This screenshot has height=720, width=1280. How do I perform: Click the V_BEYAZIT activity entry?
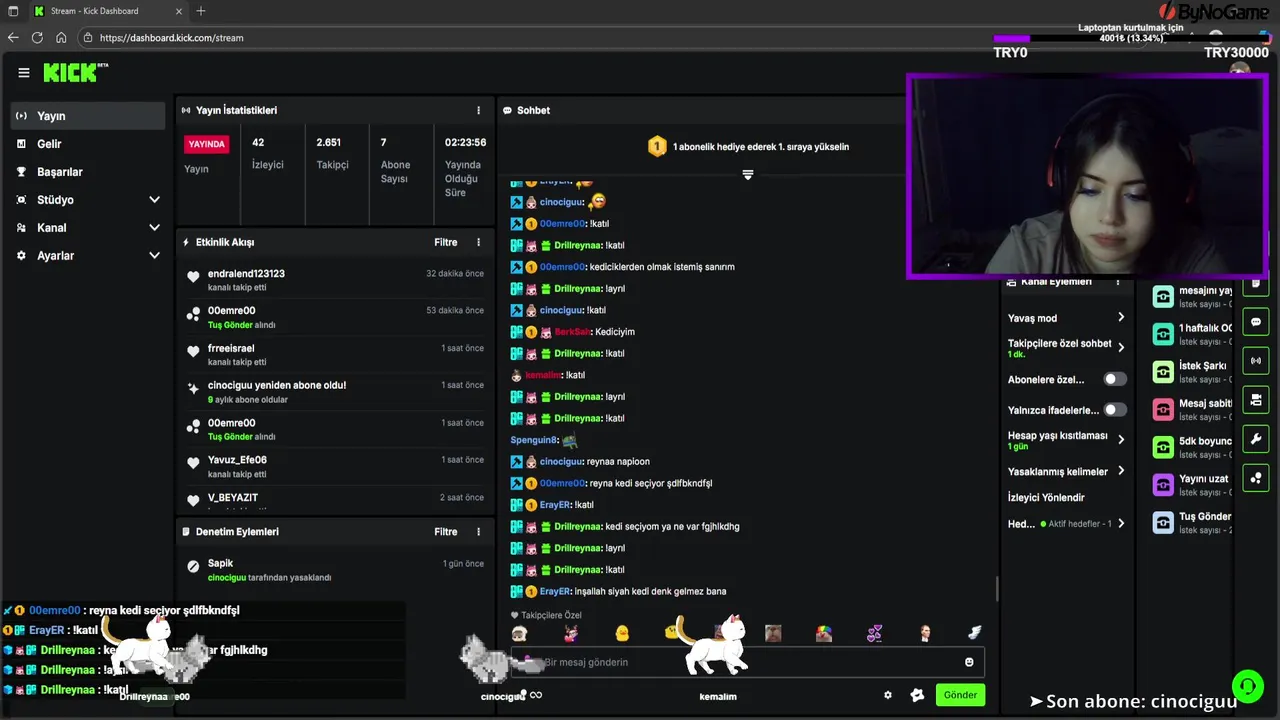[x=335, y=498]
